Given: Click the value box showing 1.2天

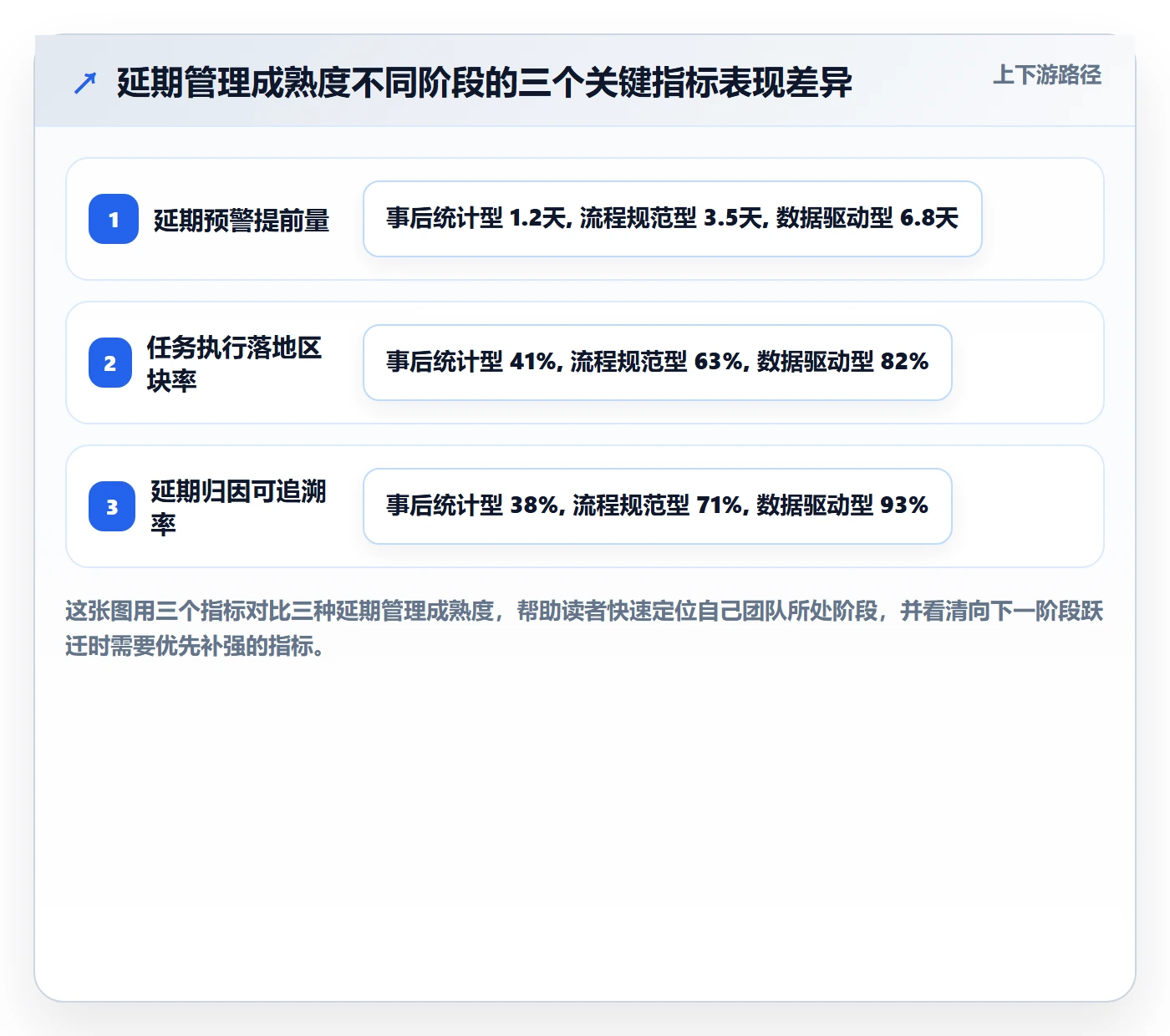Looking at the screenshot, I should tap(673, 219).
